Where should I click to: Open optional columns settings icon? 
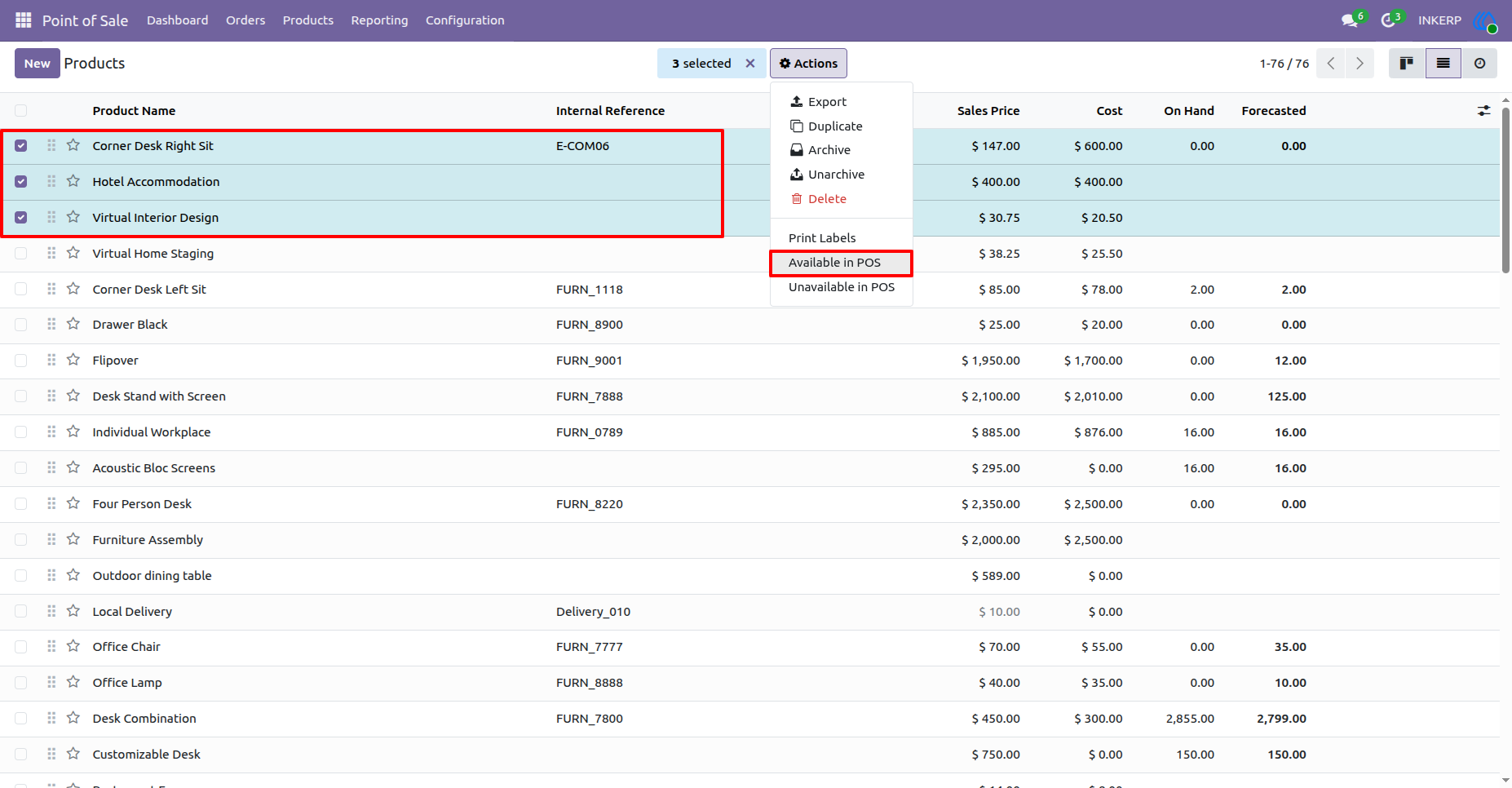coord(1484,110)
